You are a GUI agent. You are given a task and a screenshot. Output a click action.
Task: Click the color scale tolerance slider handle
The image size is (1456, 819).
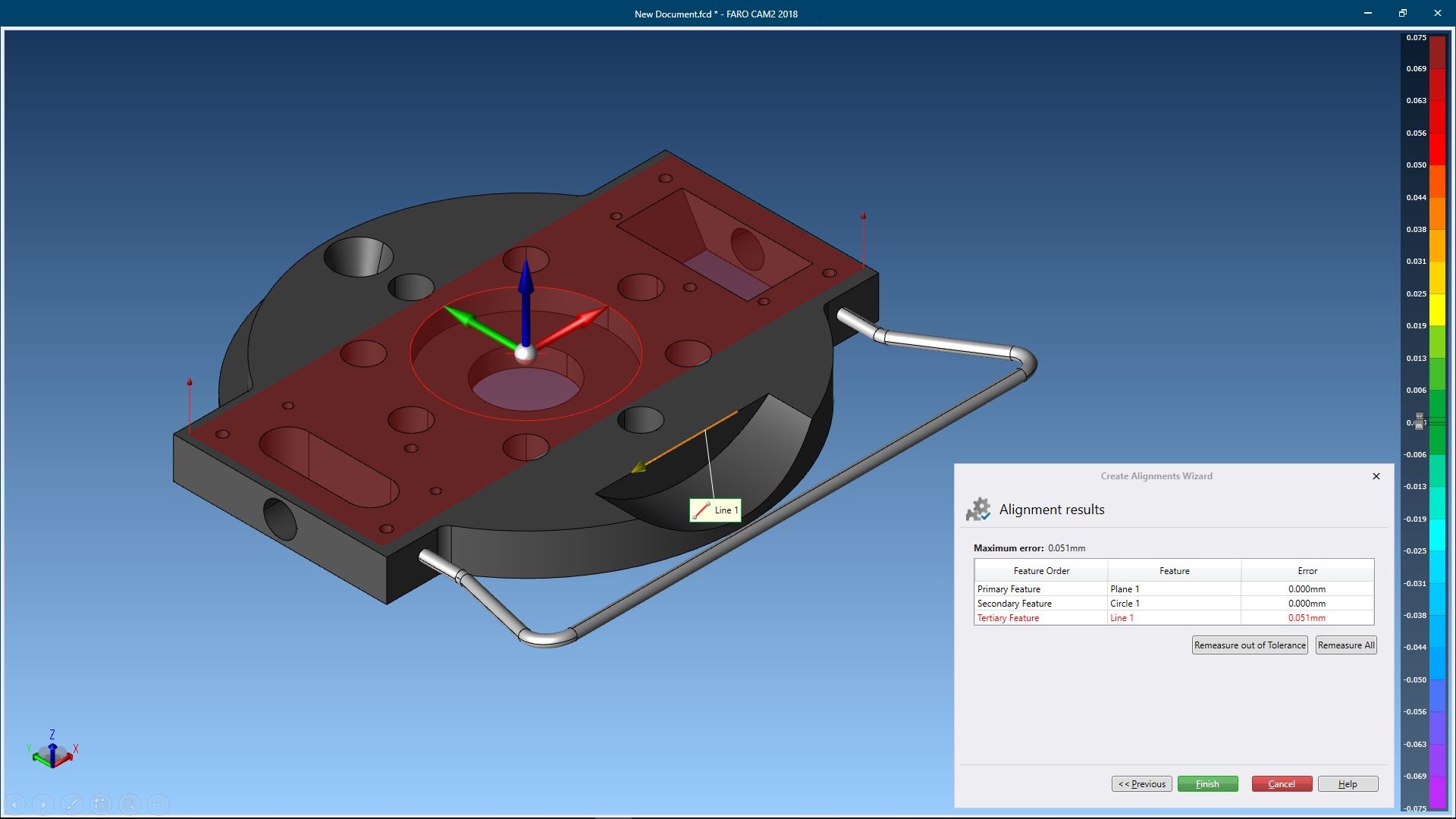[x=1420, y=422]
